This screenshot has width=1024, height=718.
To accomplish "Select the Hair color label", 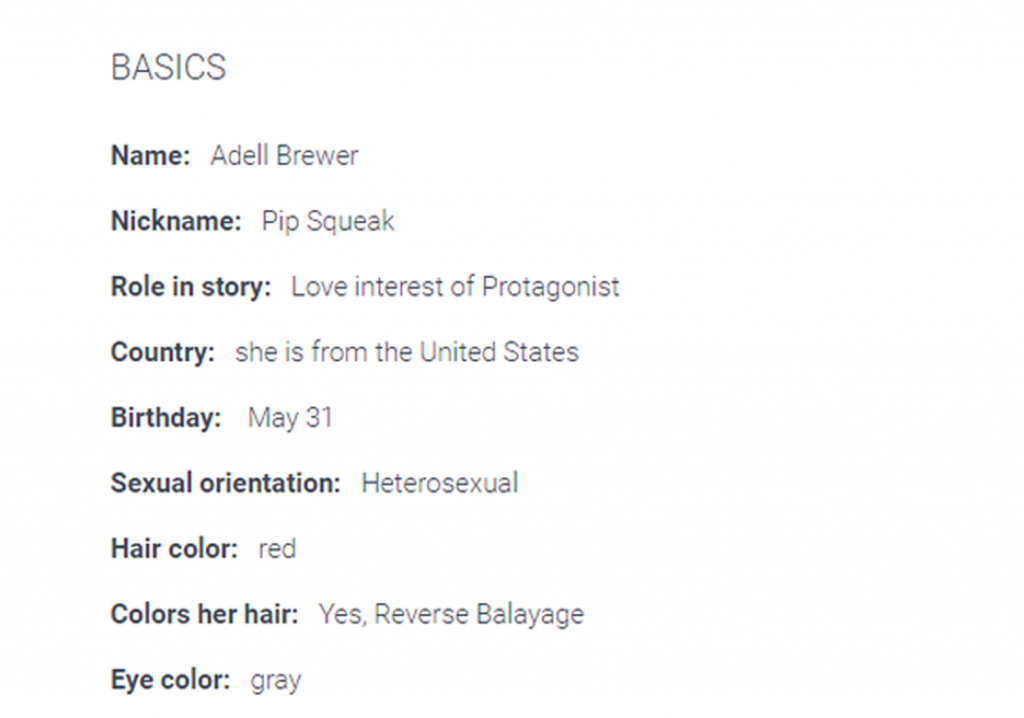I will (174, 548).
